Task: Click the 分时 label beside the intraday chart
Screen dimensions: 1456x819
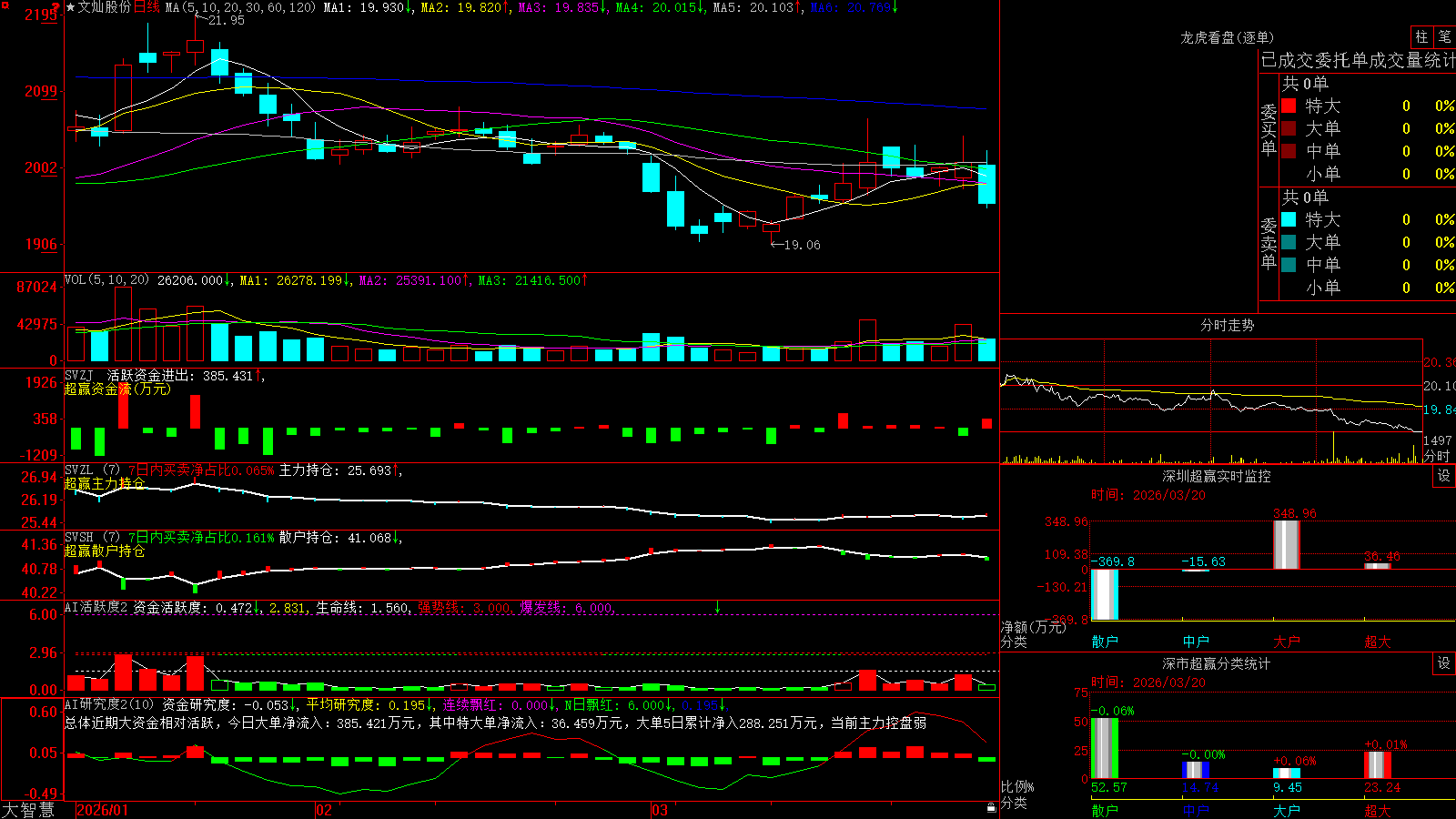Action: tap(1437, 456)
